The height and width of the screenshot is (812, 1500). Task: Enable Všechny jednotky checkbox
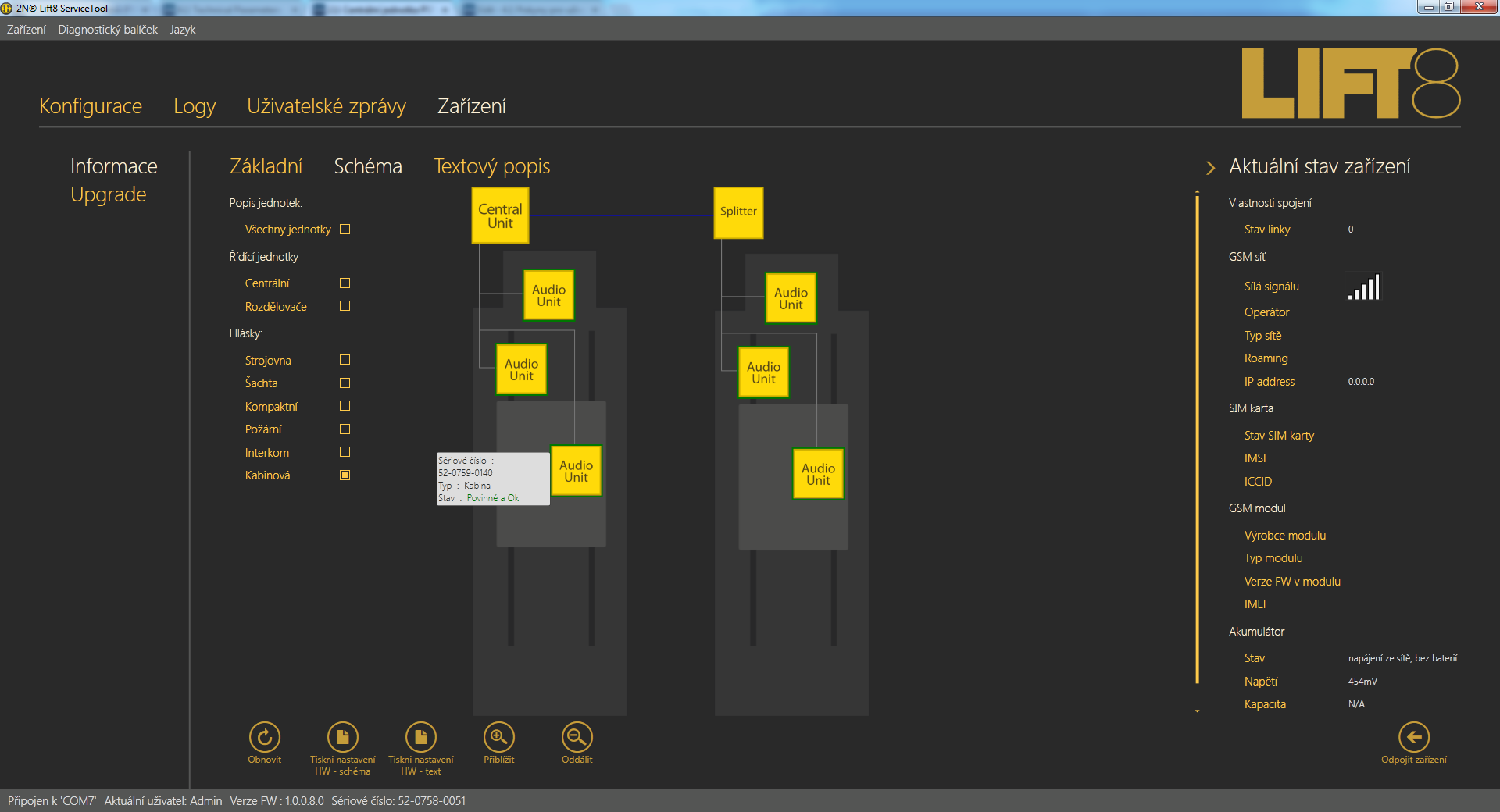coord(345,230)
